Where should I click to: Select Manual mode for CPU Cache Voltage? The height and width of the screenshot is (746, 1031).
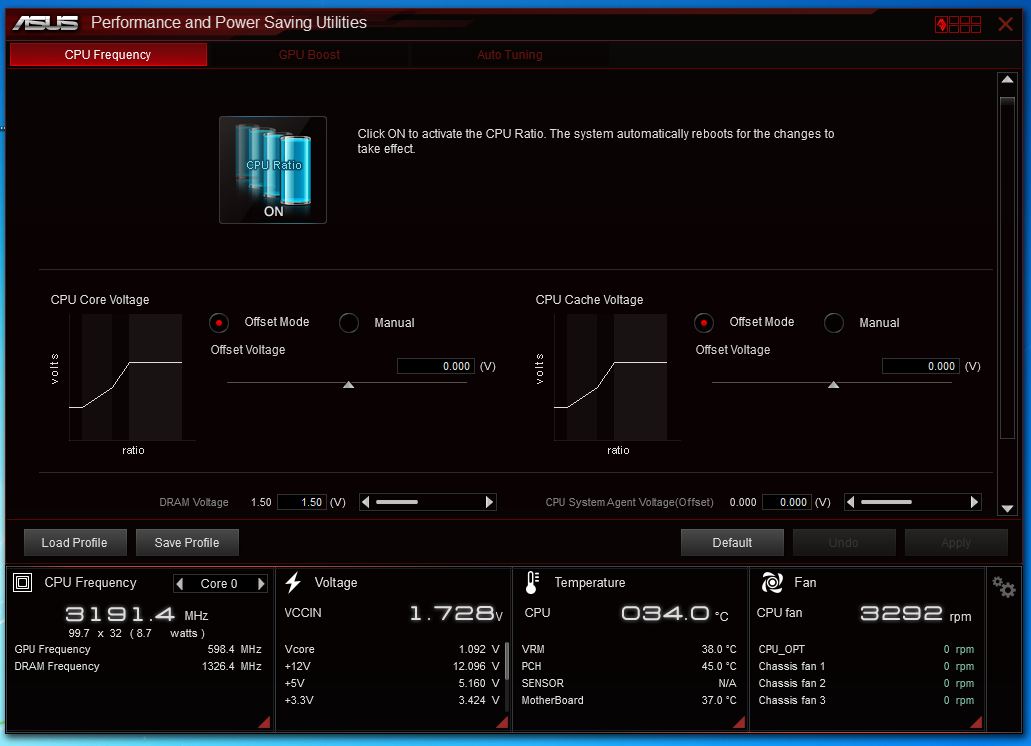tap(834, 323)
